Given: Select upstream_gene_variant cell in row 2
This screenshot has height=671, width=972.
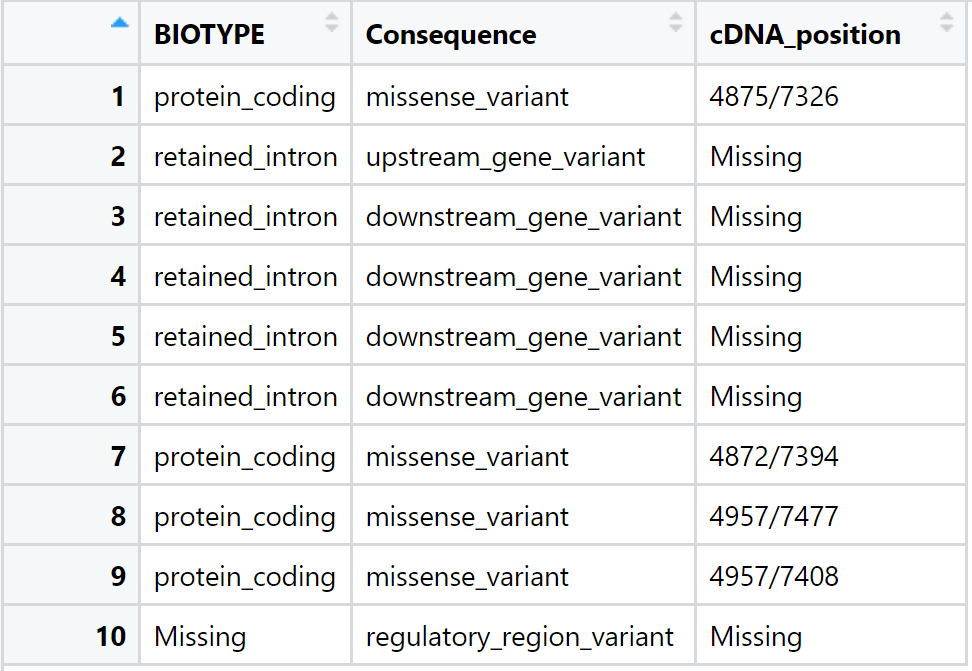Looking at the screenshot, I should coord(523,156).
